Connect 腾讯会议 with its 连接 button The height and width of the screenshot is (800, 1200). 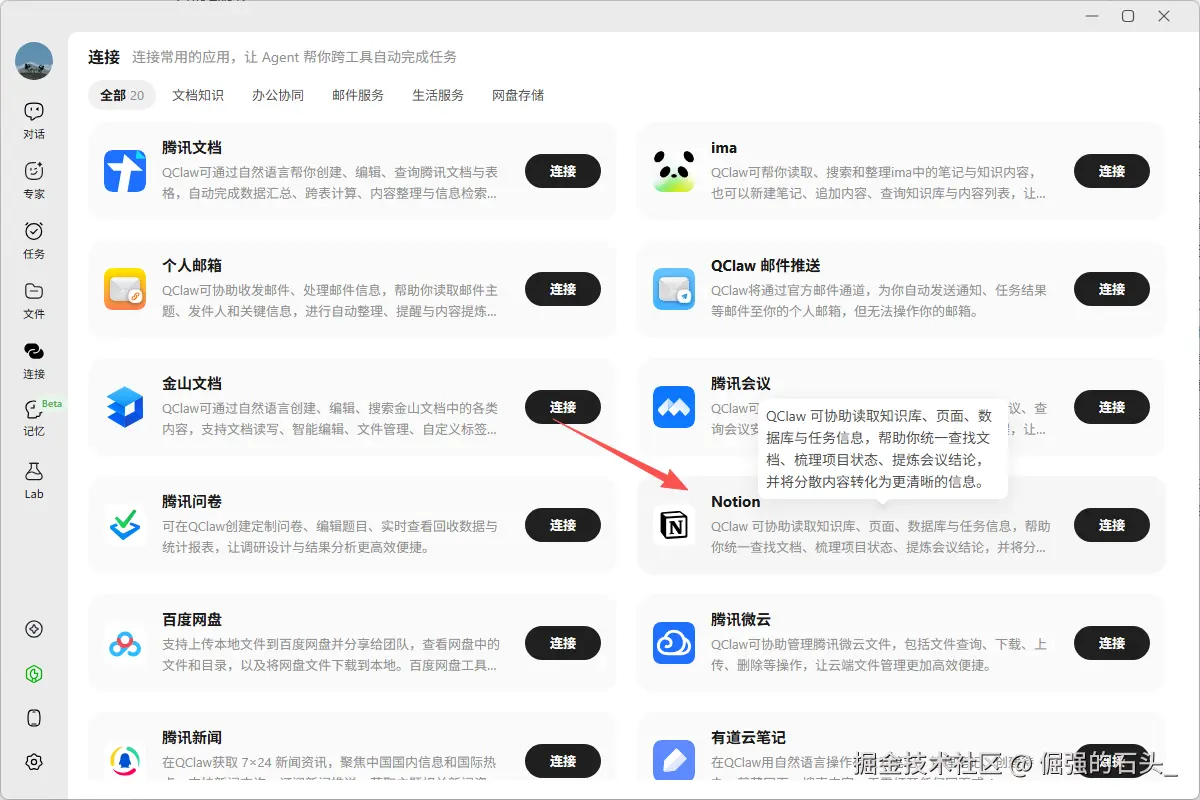coord(1112,407)
